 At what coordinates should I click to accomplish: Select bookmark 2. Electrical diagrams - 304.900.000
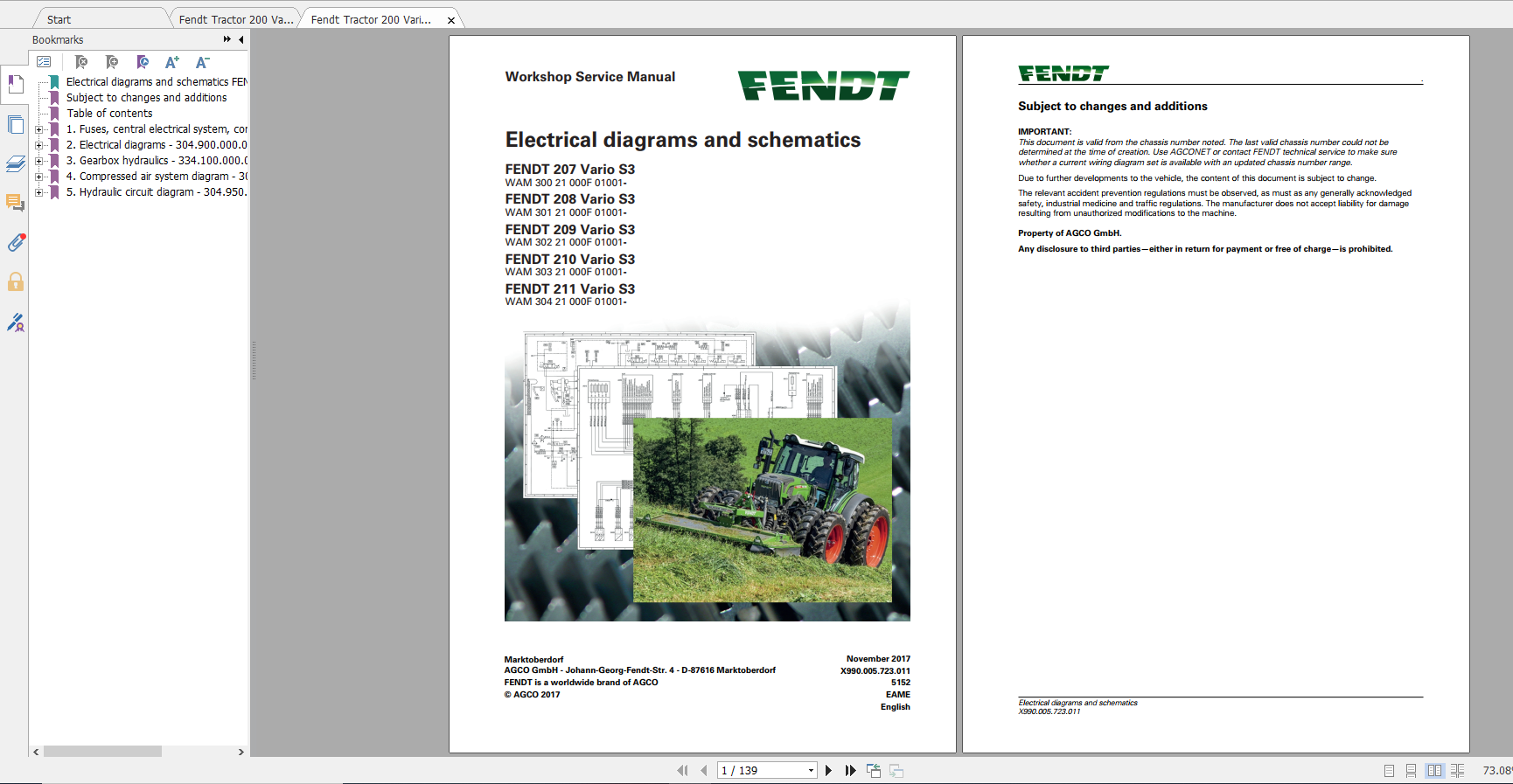coord(157,145)
